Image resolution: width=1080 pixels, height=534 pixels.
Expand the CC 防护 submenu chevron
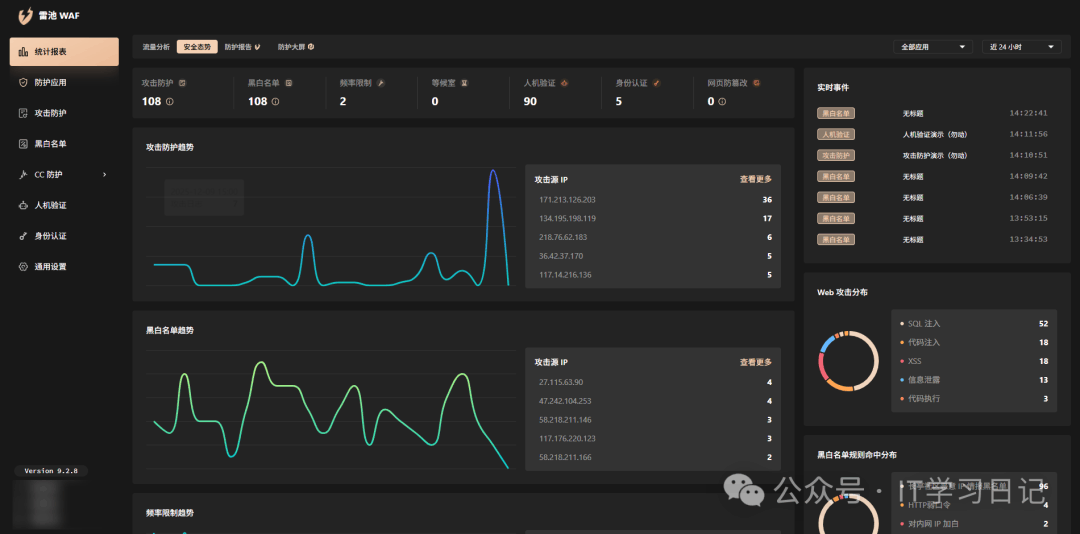click(104, 175)
